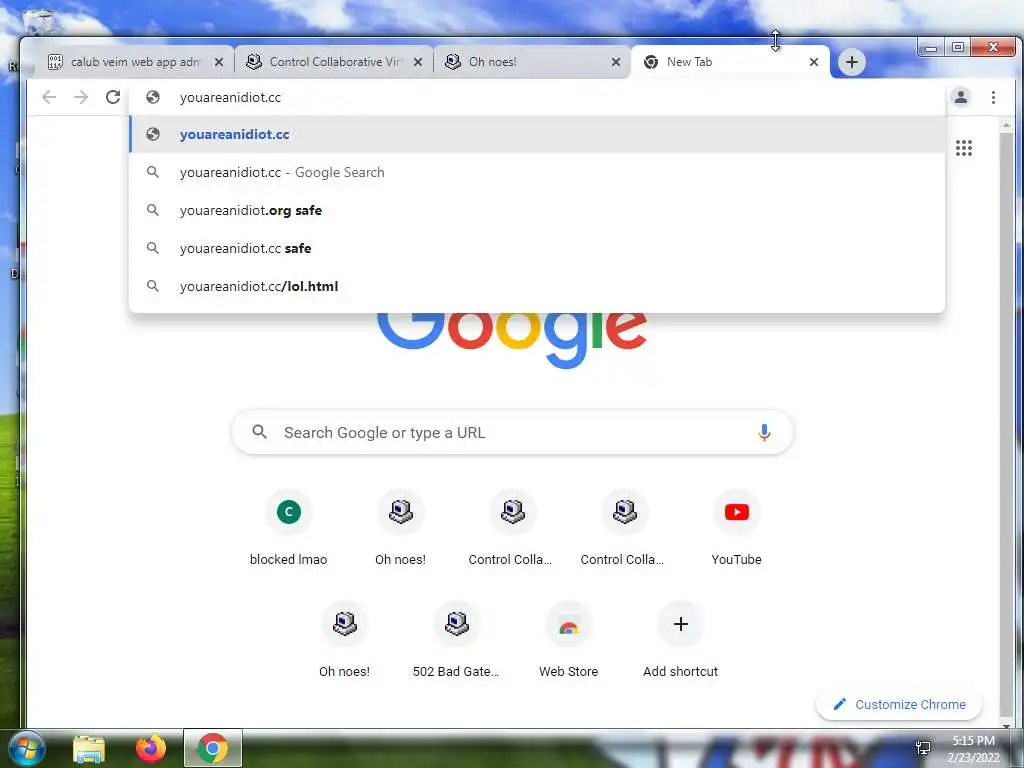1024x768 pixels.
Task: Click the page scrollbar up arrow
Action: tap(1006, 125)
